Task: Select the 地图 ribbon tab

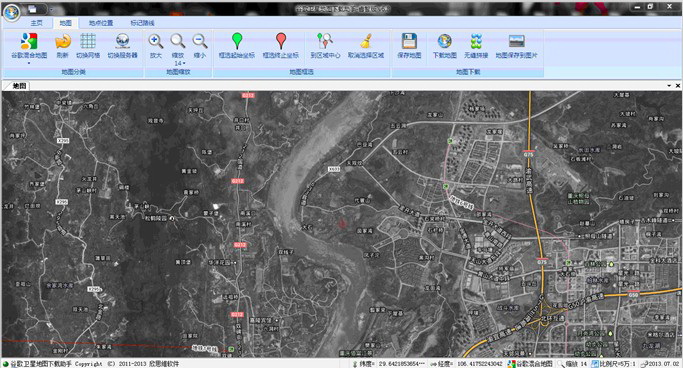Action: [x=65, y=23]
